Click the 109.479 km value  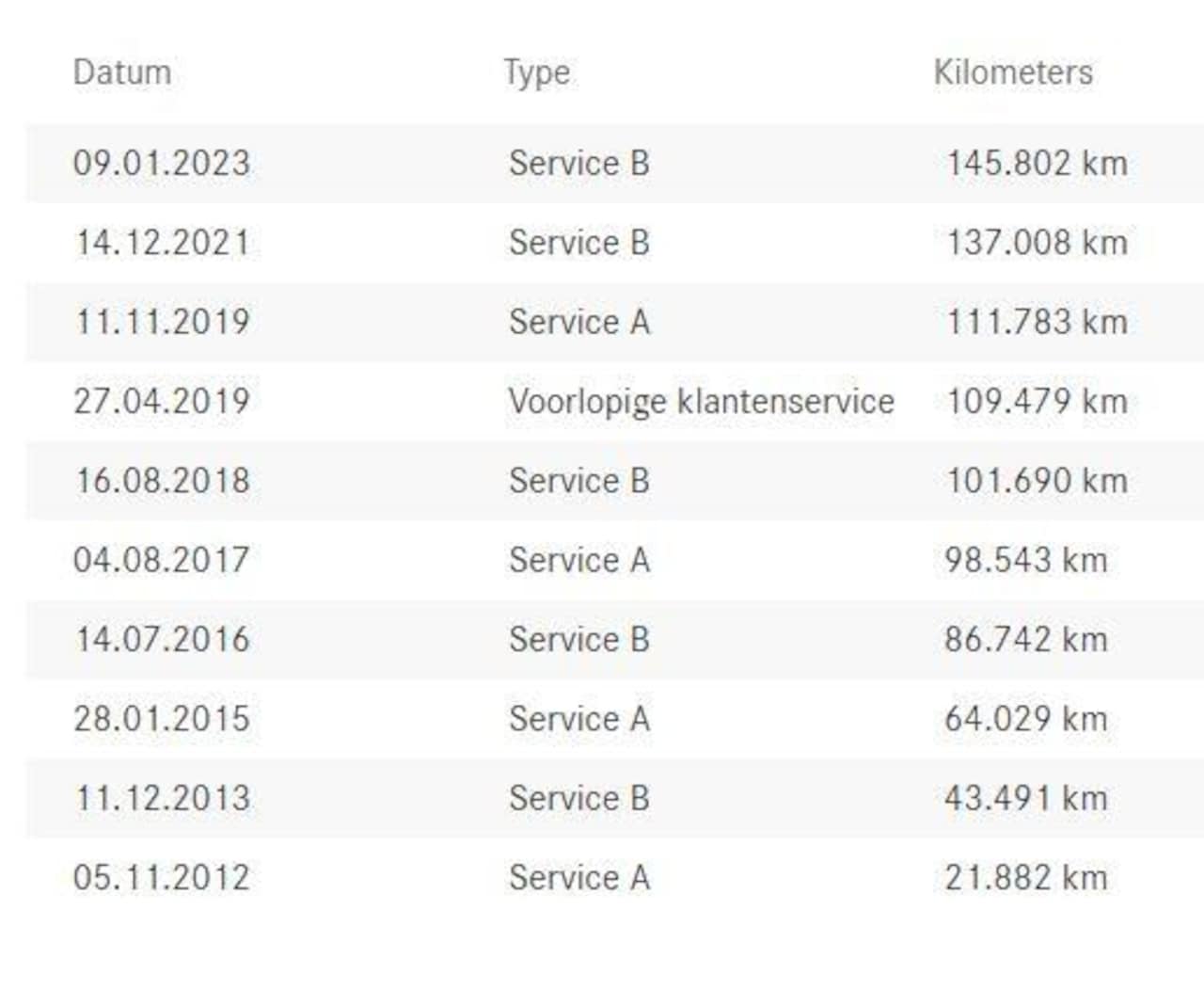[x=1037, y=401]
